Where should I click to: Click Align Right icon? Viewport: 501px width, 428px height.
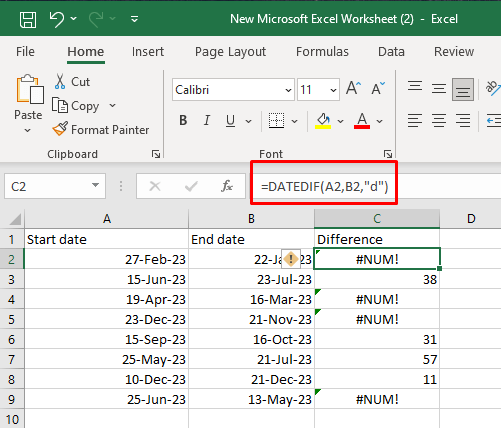pos(463,120)
